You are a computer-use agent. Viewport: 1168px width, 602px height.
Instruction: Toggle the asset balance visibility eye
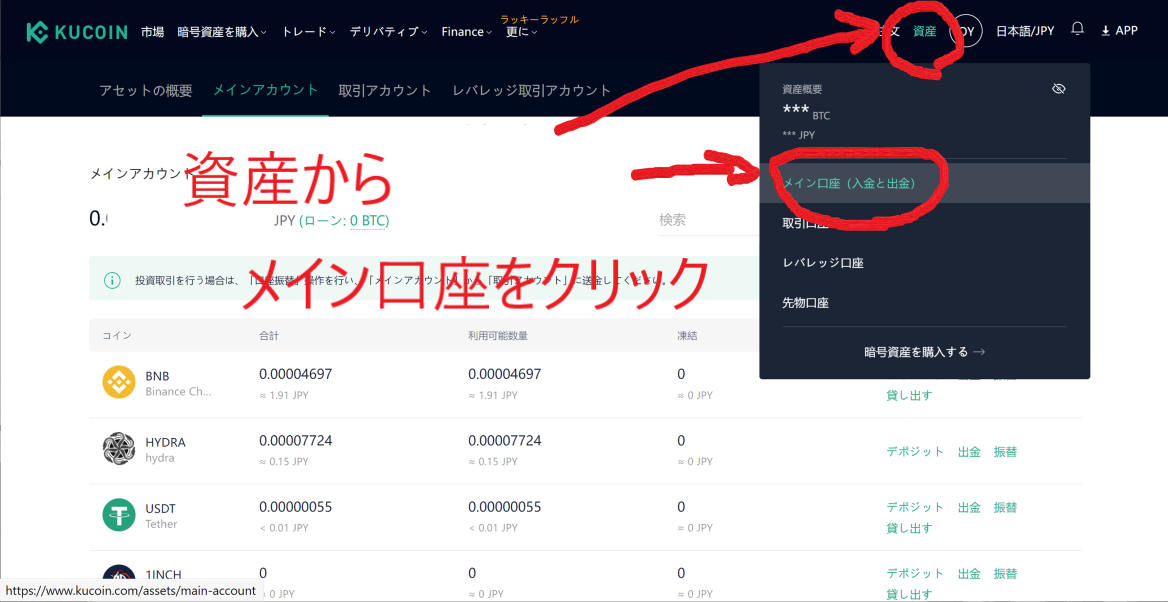click(x=1058, y=89)
